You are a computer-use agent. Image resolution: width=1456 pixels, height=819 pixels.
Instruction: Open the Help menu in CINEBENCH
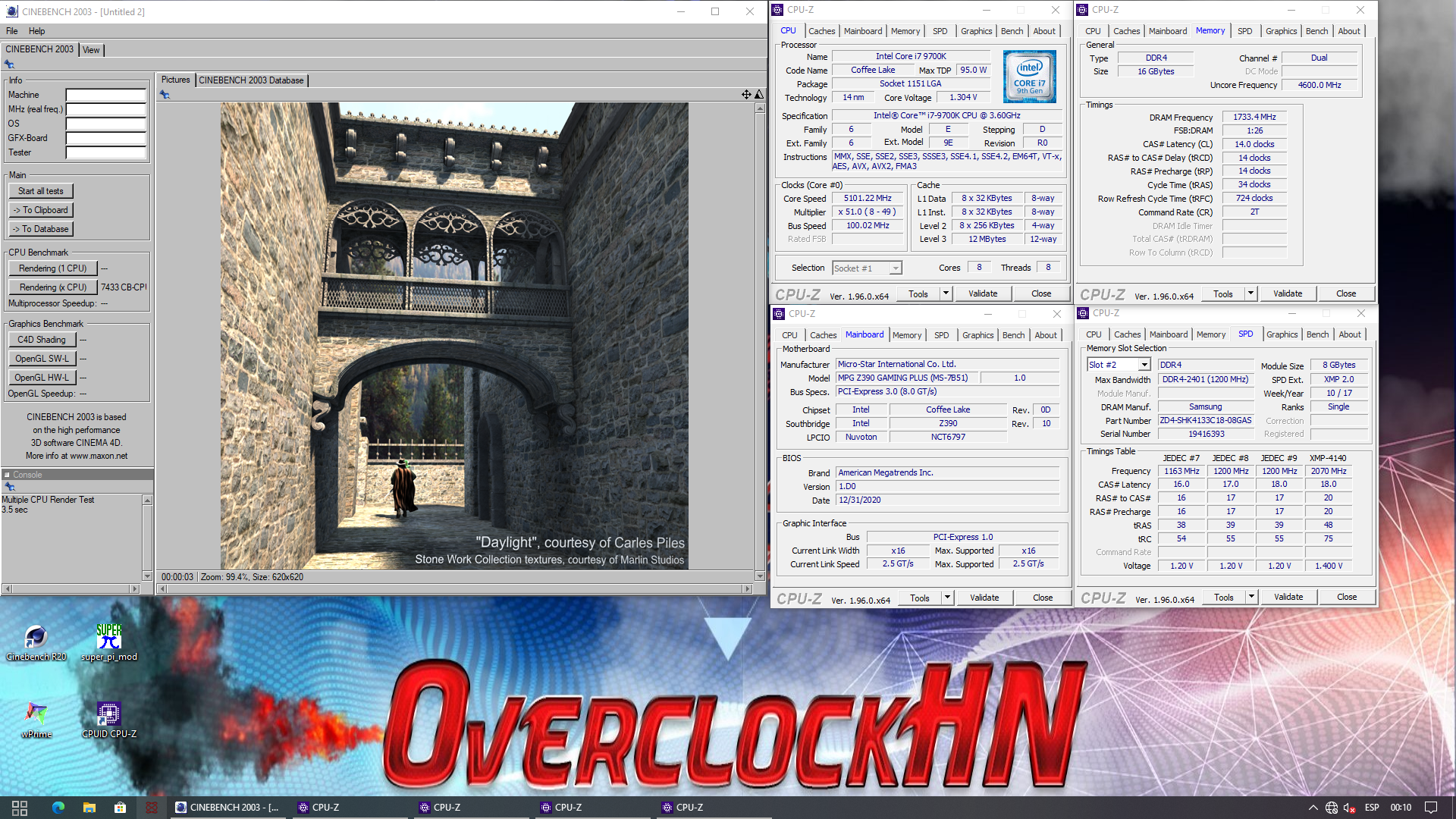(x=37, y=31)
